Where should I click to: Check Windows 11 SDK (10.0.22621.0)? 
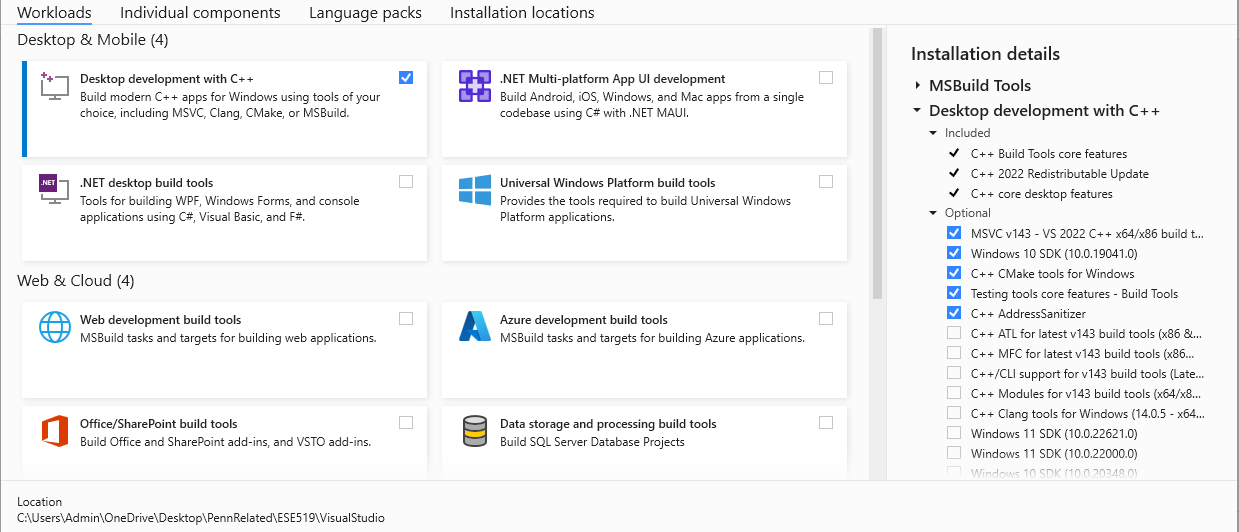[954, 433]
